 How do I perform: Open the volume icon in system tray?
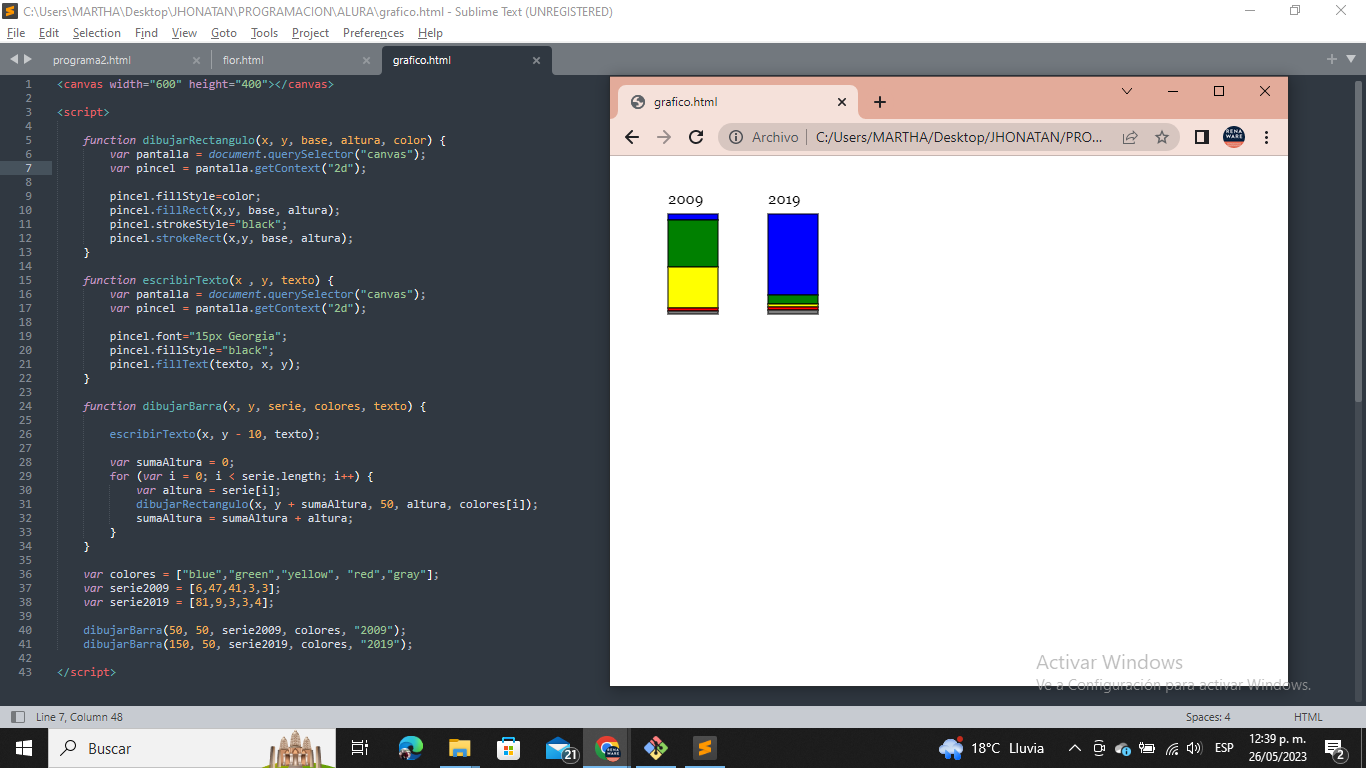(1193, 748)
